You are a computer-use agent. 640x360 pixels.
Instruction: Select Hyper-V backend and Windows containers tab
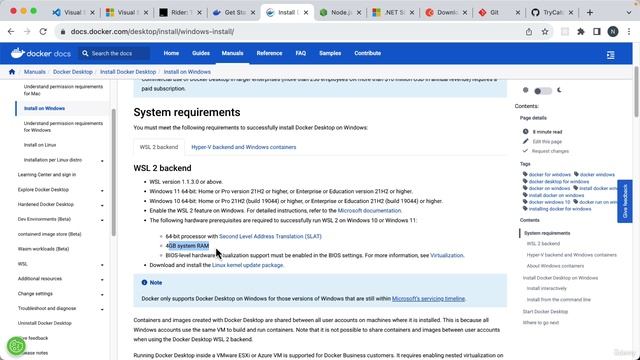244,147
